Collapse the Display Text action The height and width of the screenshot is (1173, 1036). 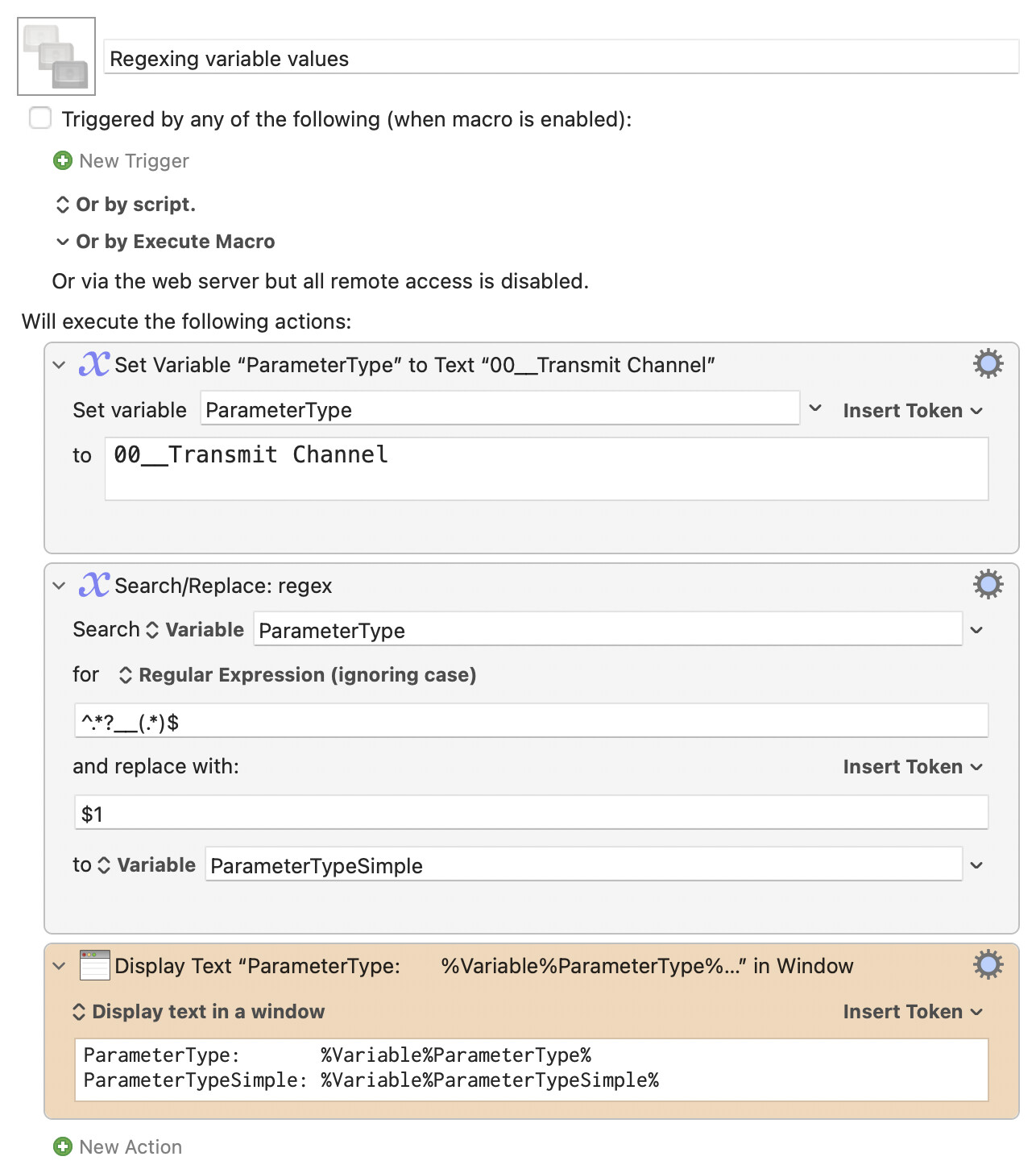59,966
